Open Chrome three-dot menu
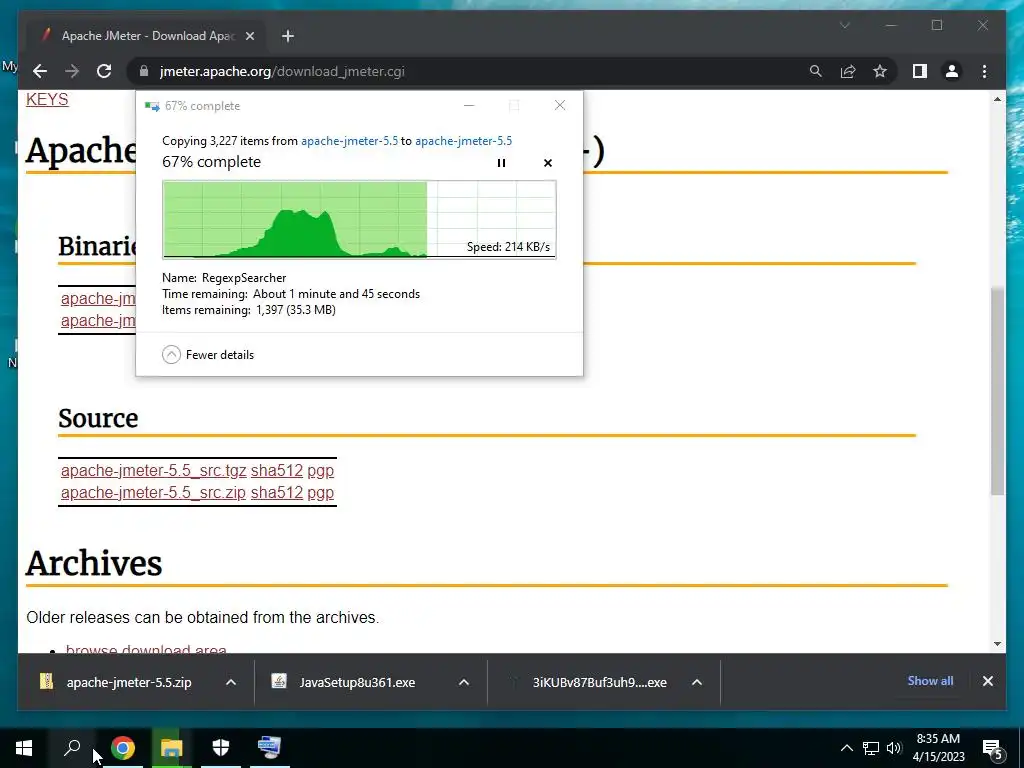Image resolution: width=1024 pixels, height=768 pixels. coord(984,71)
